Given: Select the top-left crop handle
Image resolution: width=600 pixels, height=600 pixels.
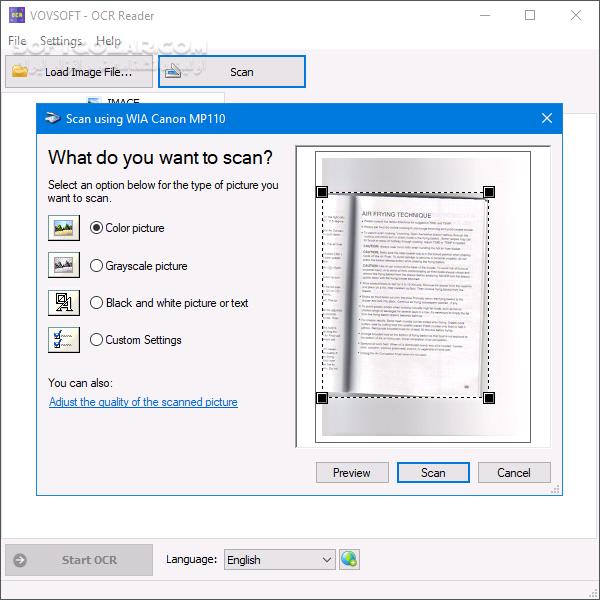Looking at the screenshot, I should tap(322, 192).
